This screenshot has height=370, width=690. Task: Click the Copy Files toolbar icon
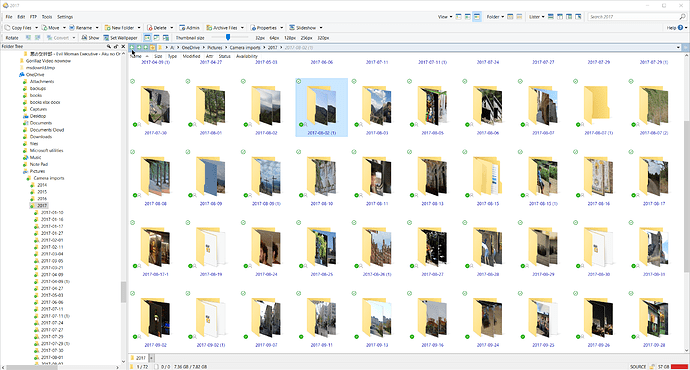click(x=7, y=28)
